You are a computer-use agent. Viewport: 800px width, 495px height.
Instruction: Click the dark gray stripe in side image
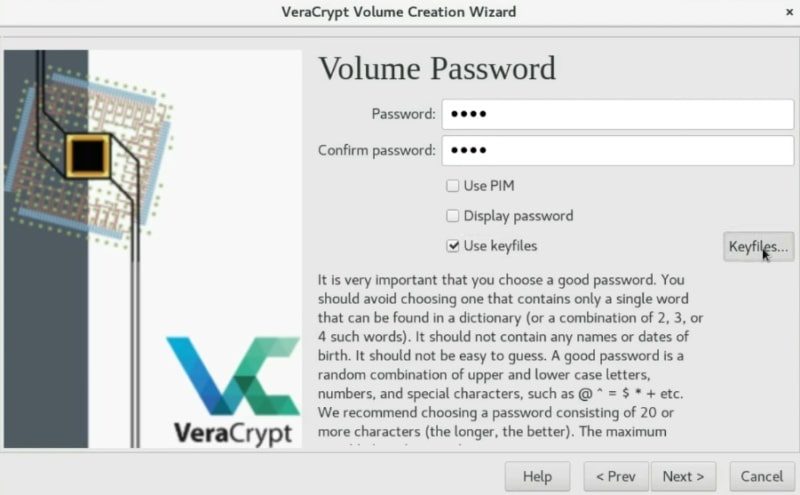tap(46, 306)
